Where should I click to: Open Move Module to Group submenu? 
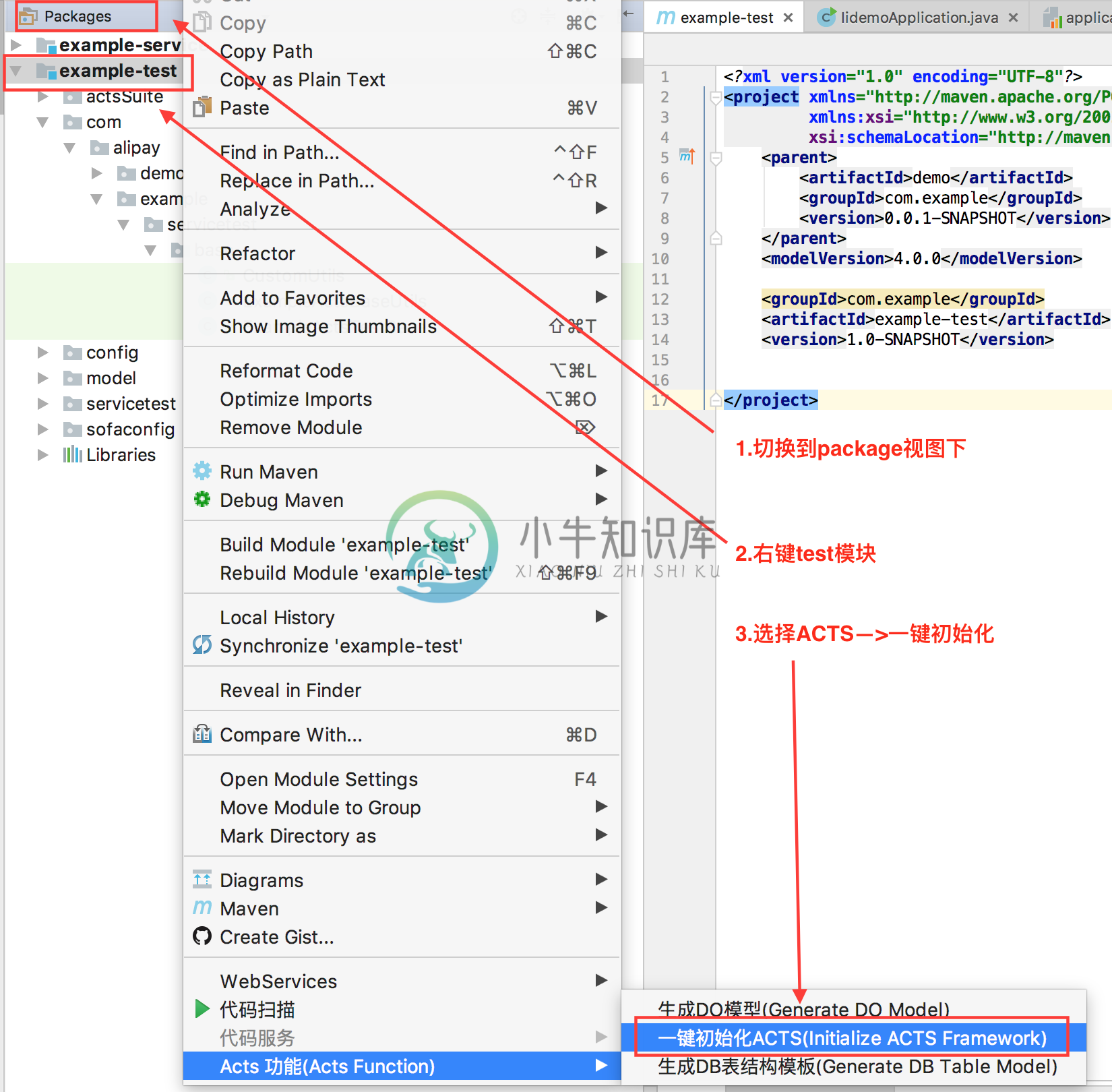402,808
